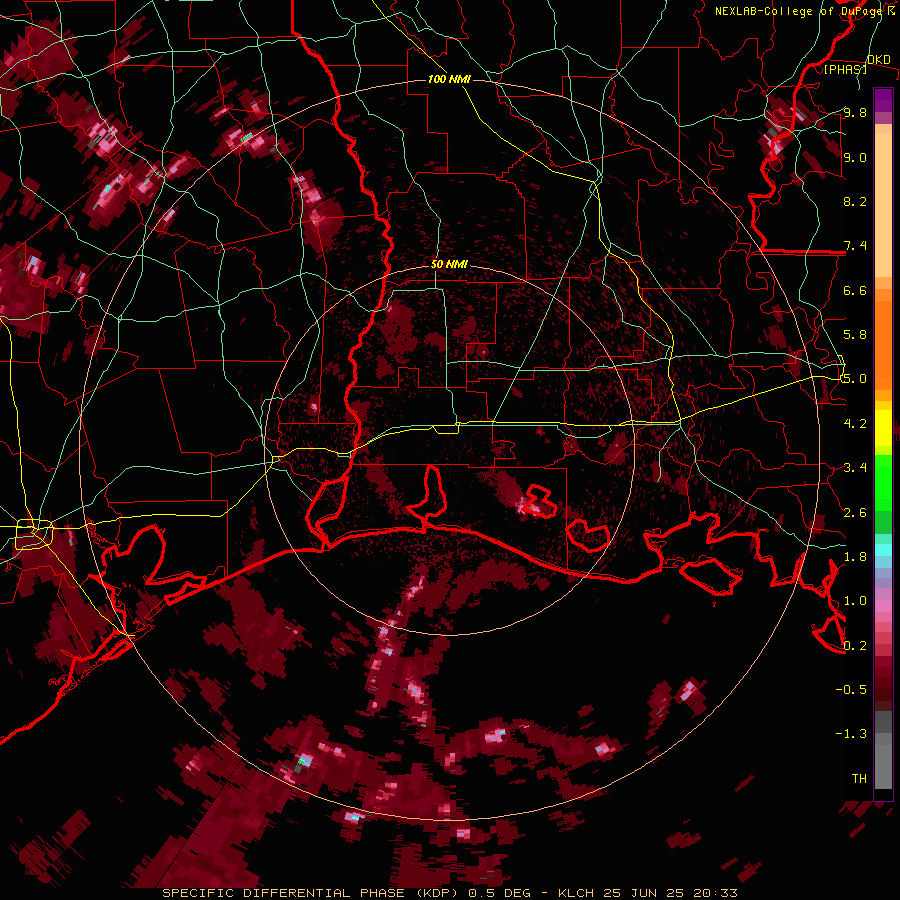
Task: Click the yellow segment of the color bar
Action: [883, 428]
